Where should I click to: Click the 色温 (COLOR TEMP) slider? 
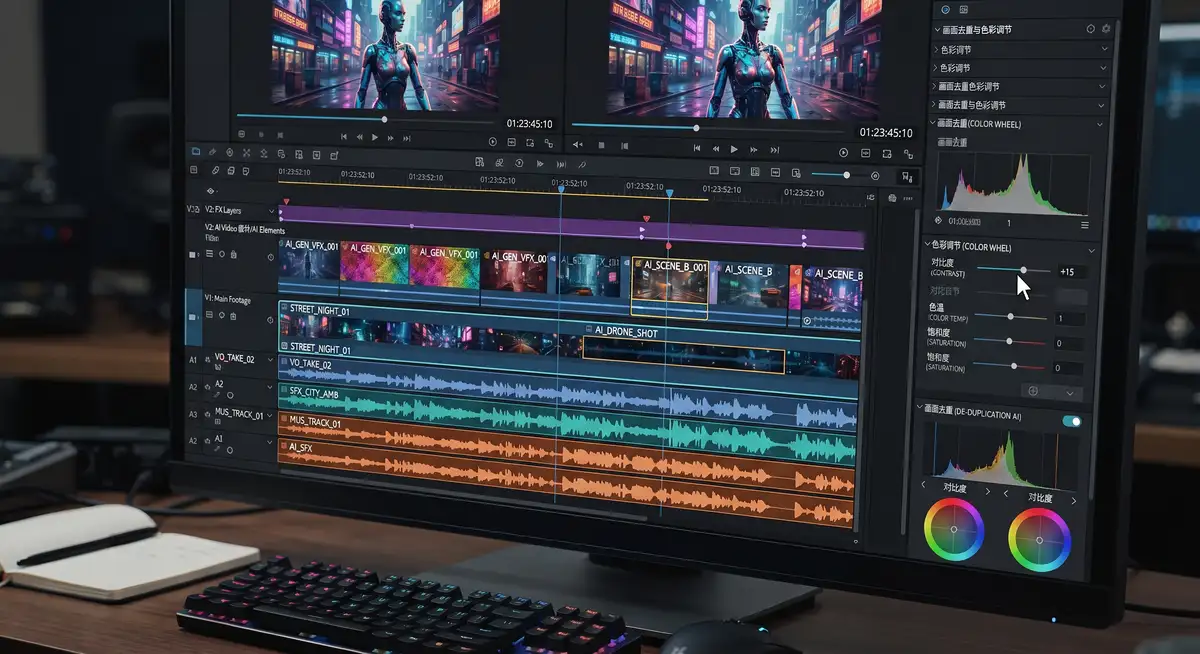1012,317
